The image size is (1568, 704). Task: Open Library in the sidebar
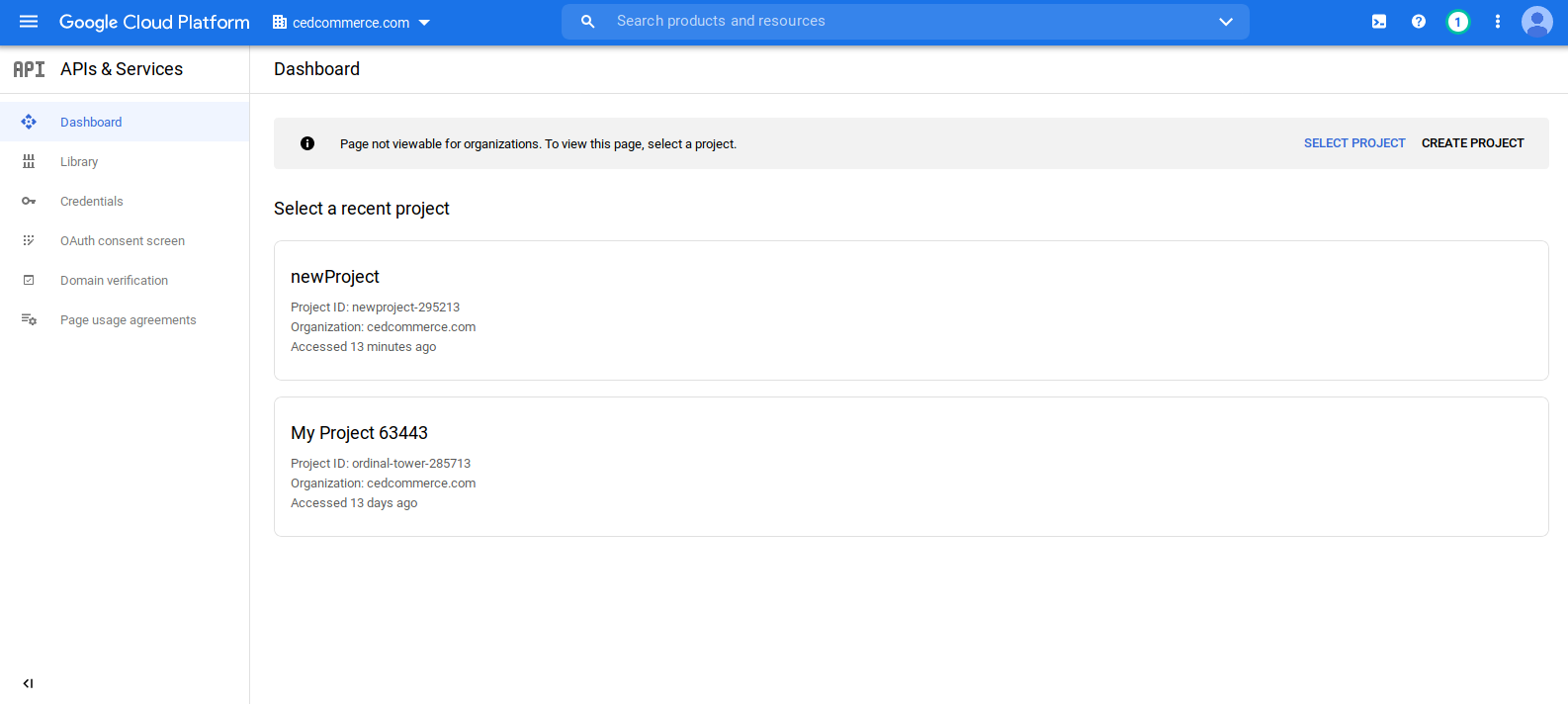(125, 161)
